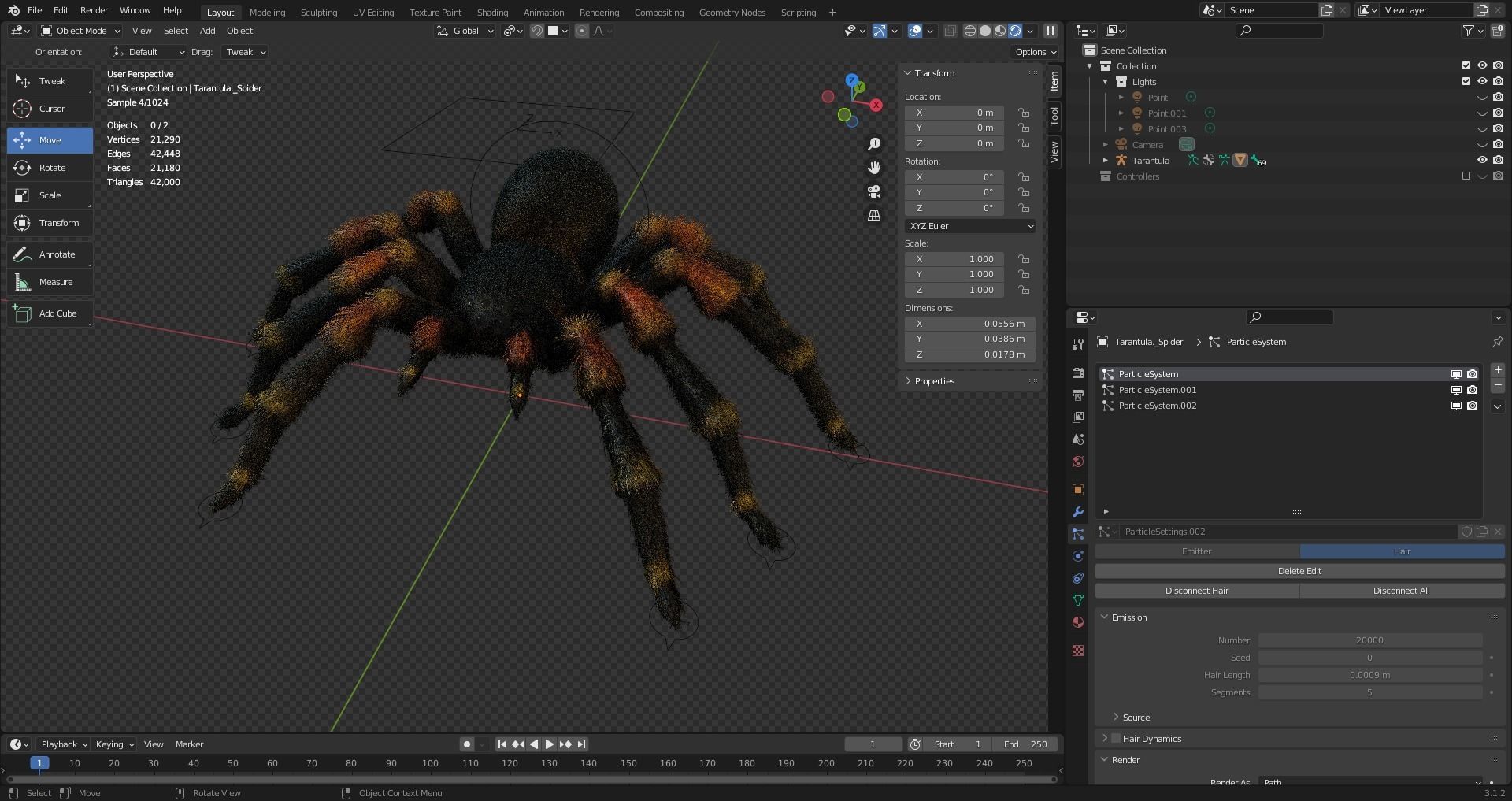Switch to wireframe viewport shading
This screenshot has width=1512, height=801.
(x=970, y=31)
